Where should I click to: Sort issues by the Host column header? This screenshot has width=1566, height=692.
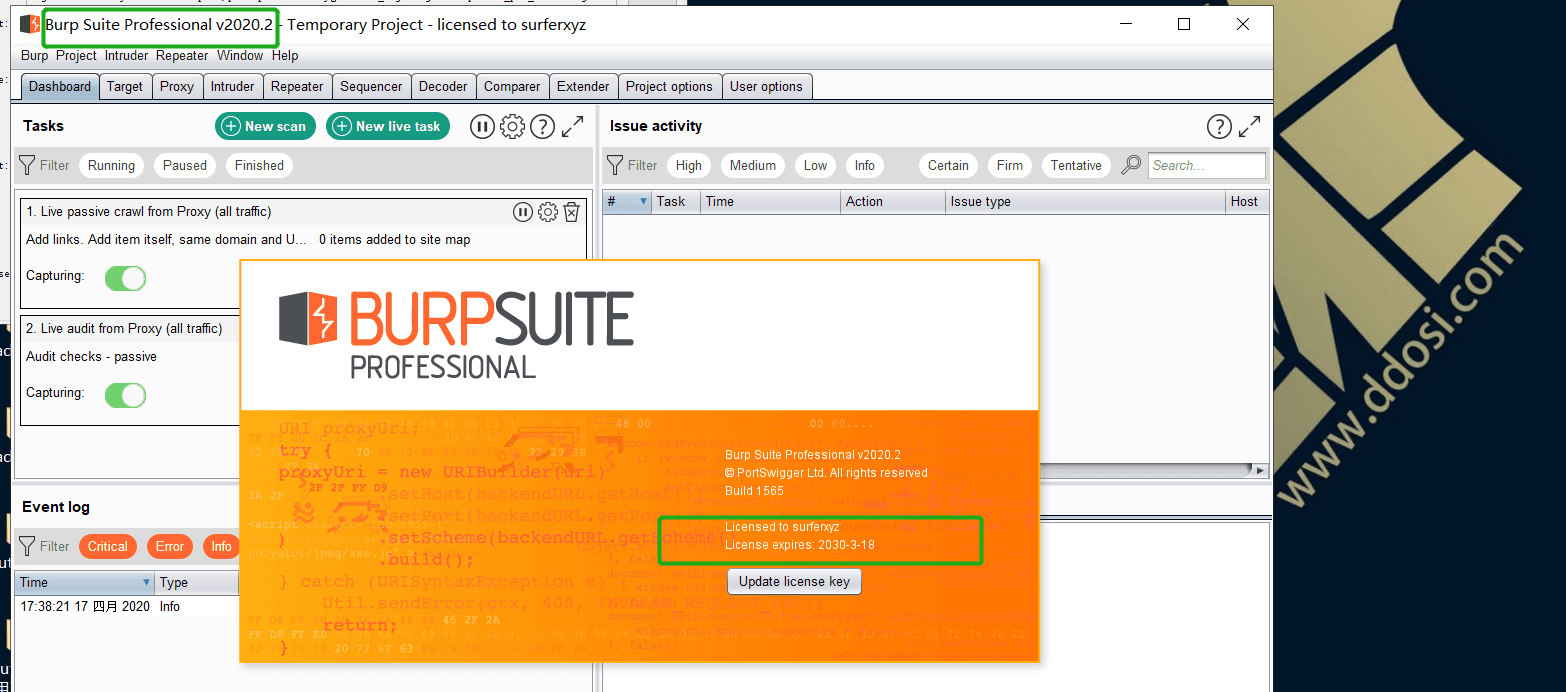[1247, 202]
